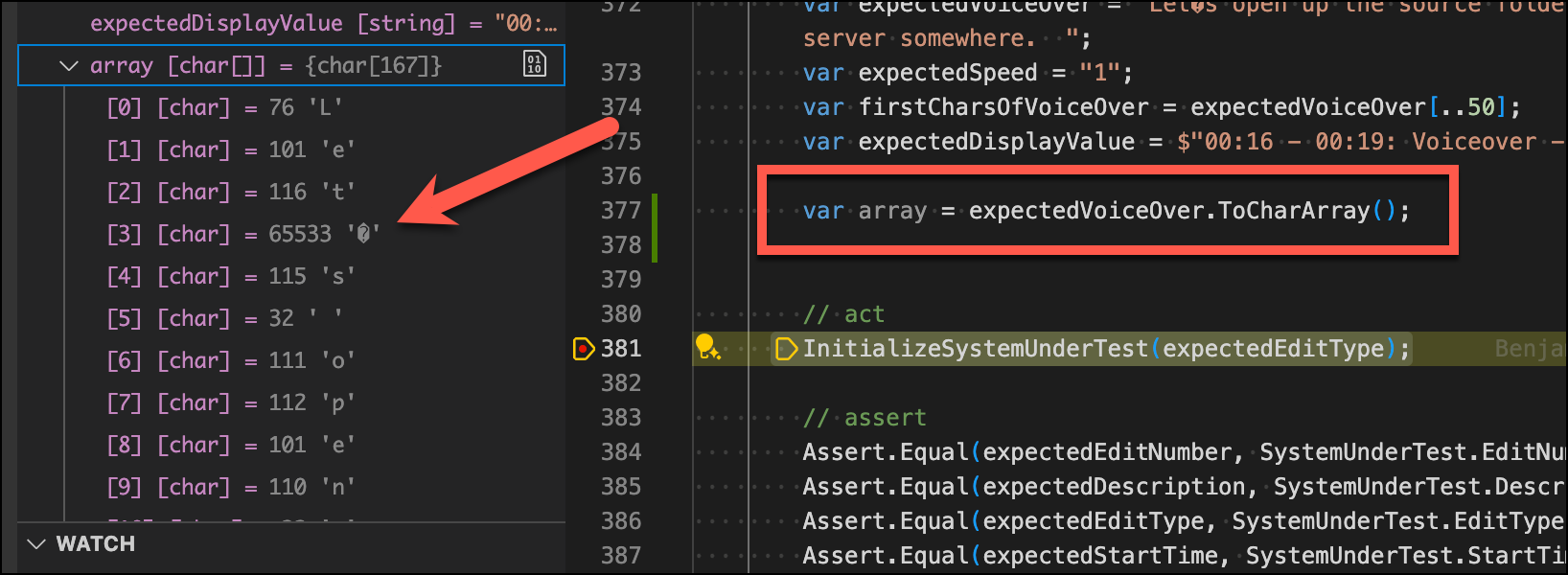Click InitializeSystemUnderTest call on line 381

(x=975, y=349)
